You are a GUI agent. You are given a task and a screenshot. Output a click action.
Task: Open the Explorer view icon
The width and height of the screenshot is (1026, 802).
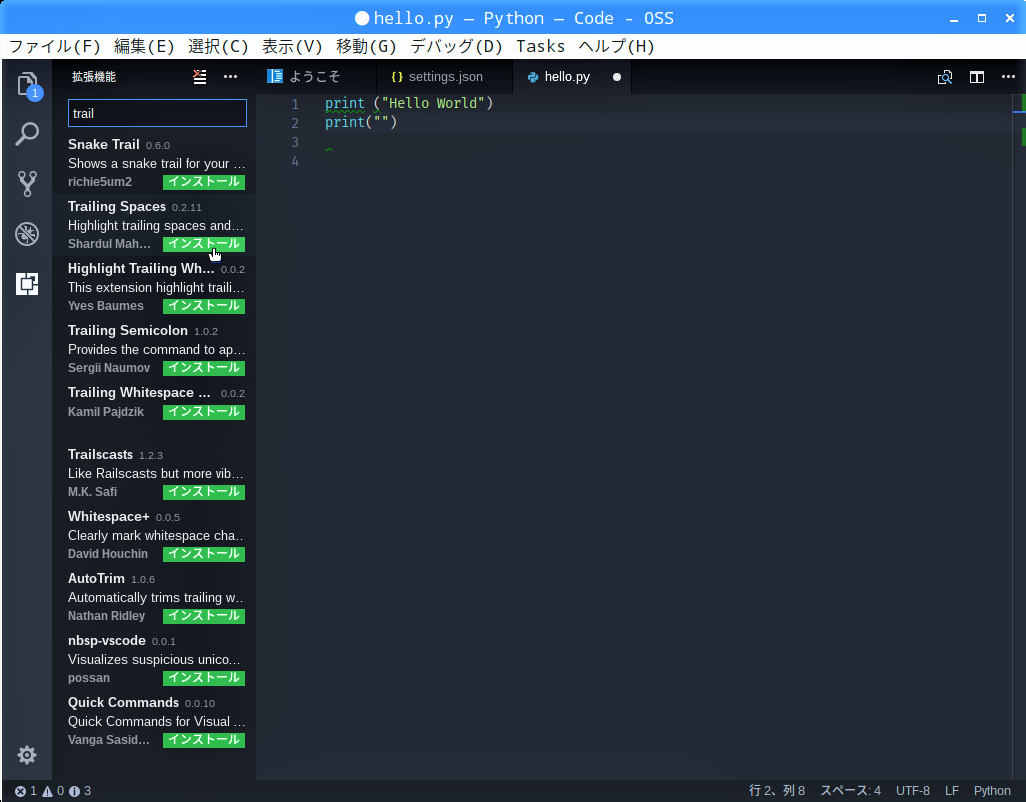(27, 84)
